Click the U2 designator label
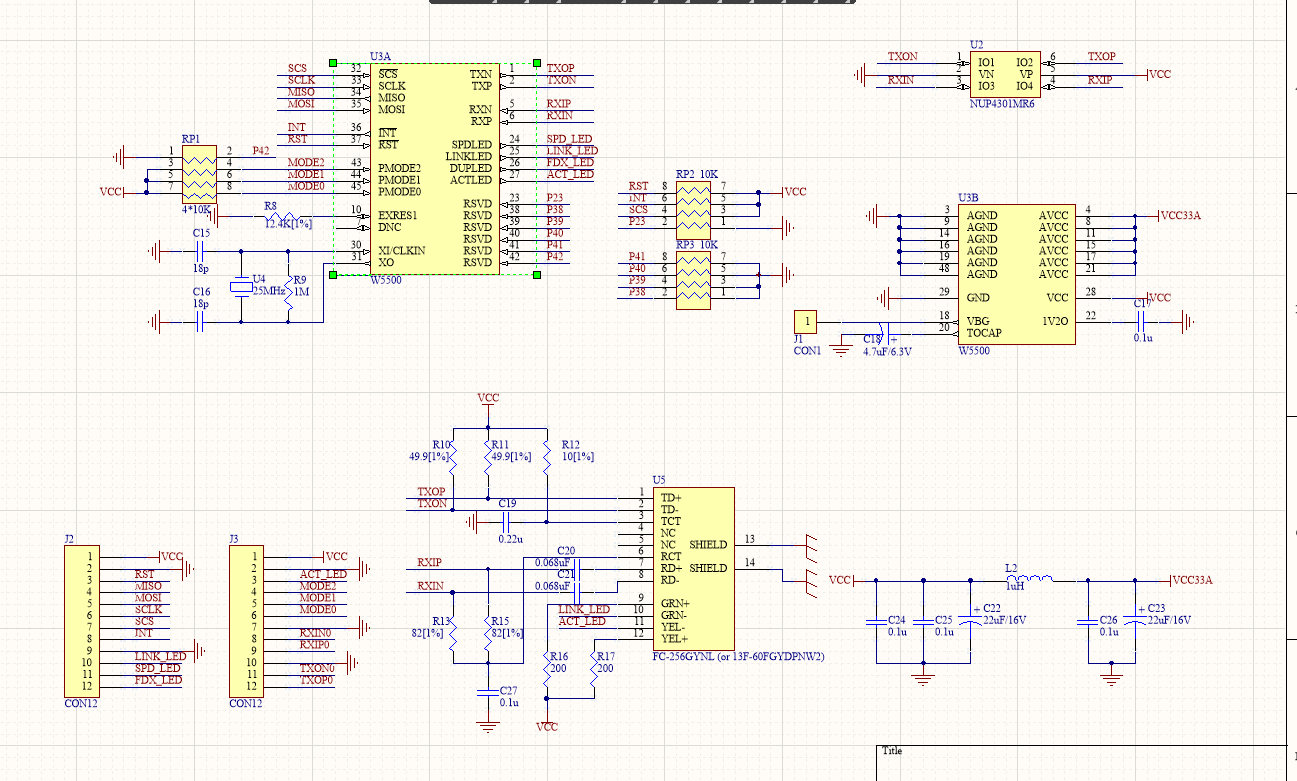Viewport: 1297px width, 781px height. 977,45
